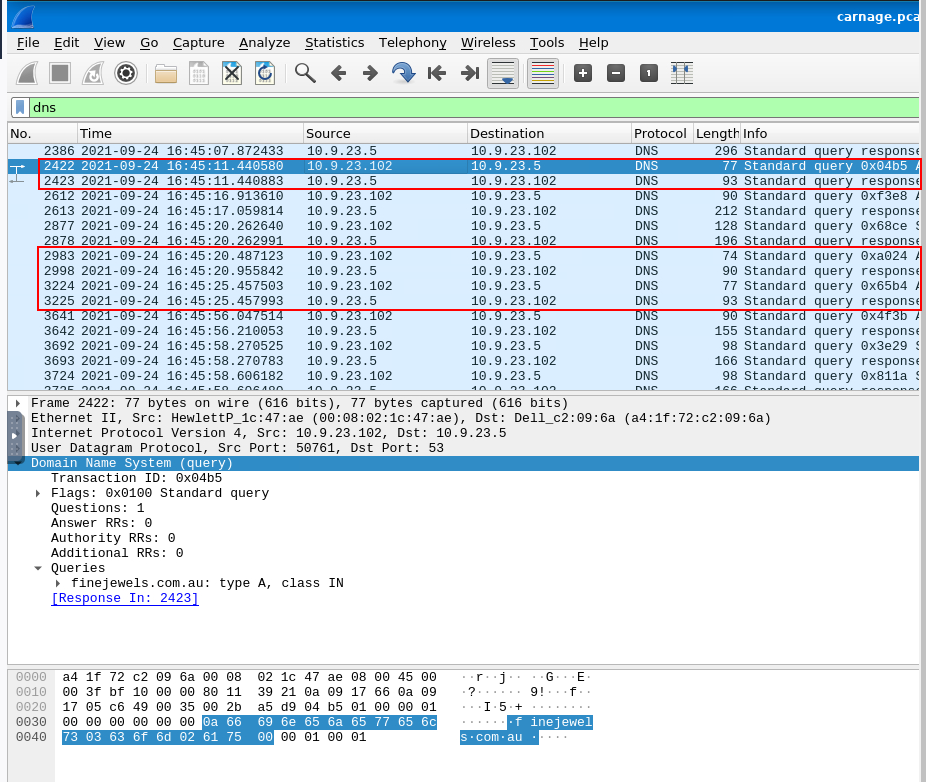The height and width of the screenshot is (782, 926).
Task: Collapse the Queries section
Action: coord(39,568)
